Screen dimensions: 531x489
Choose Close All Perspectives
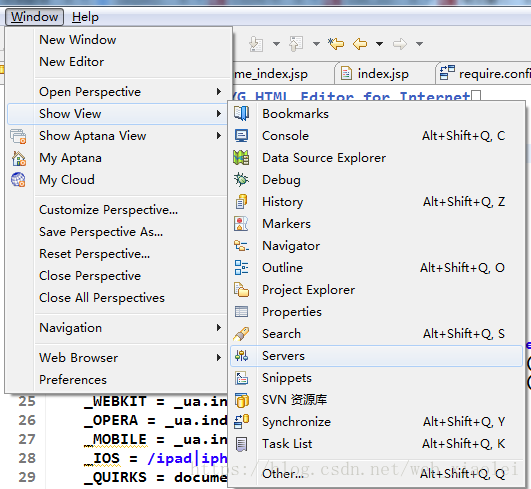pos(102,298)
